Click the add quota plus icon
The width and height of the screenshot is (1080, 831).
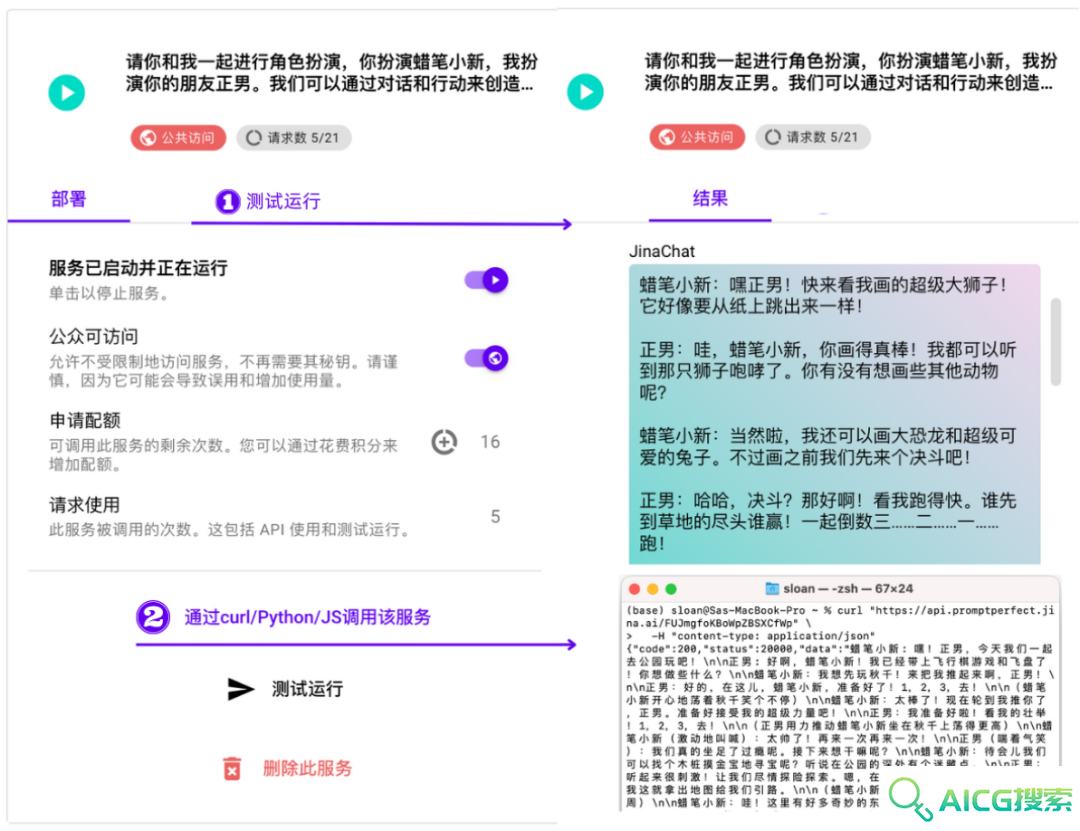(x=444, y=442)
